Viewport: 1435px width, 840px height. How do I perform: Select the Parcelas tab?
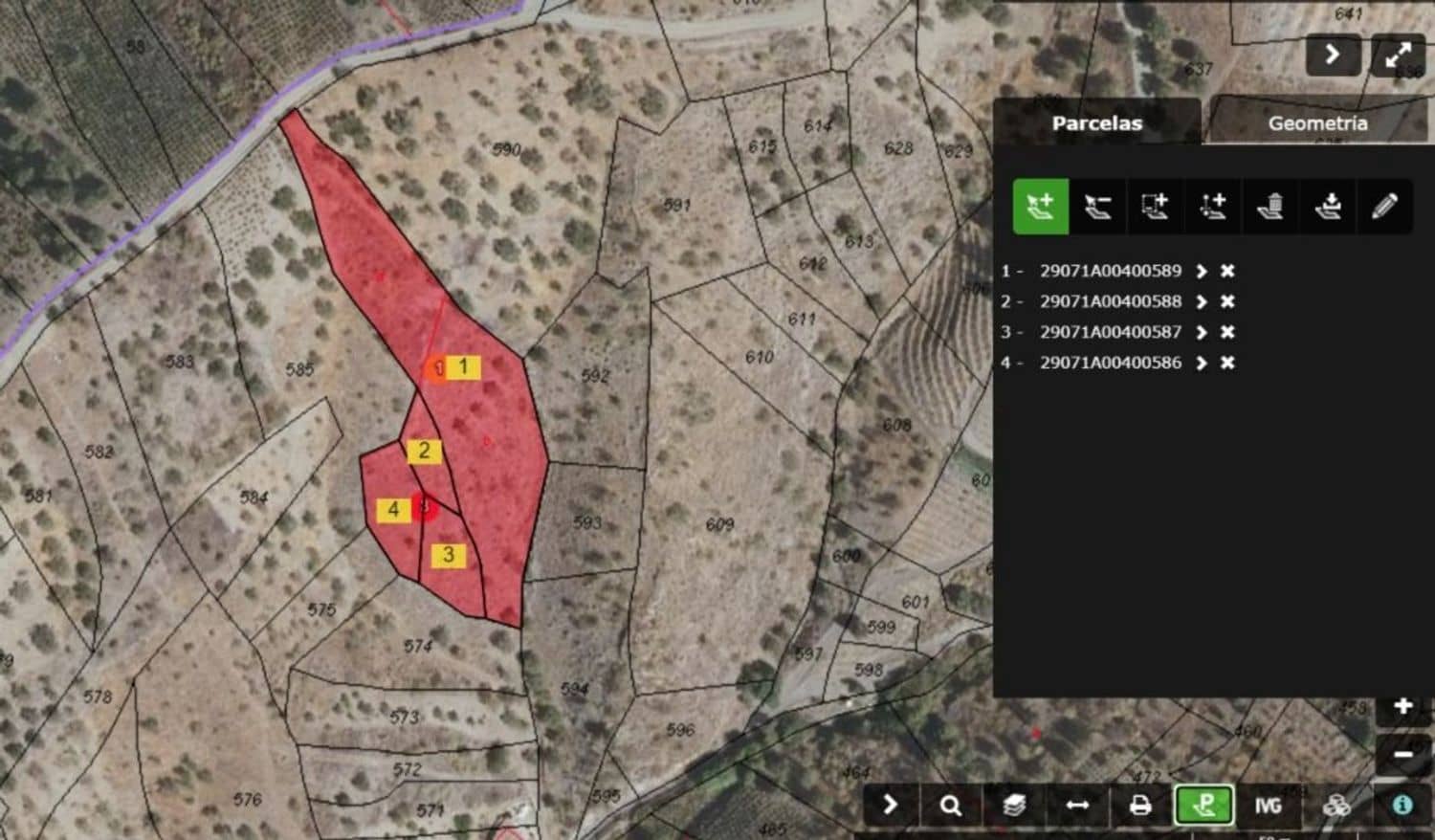pyautogui.click(x=1096, y=122)
